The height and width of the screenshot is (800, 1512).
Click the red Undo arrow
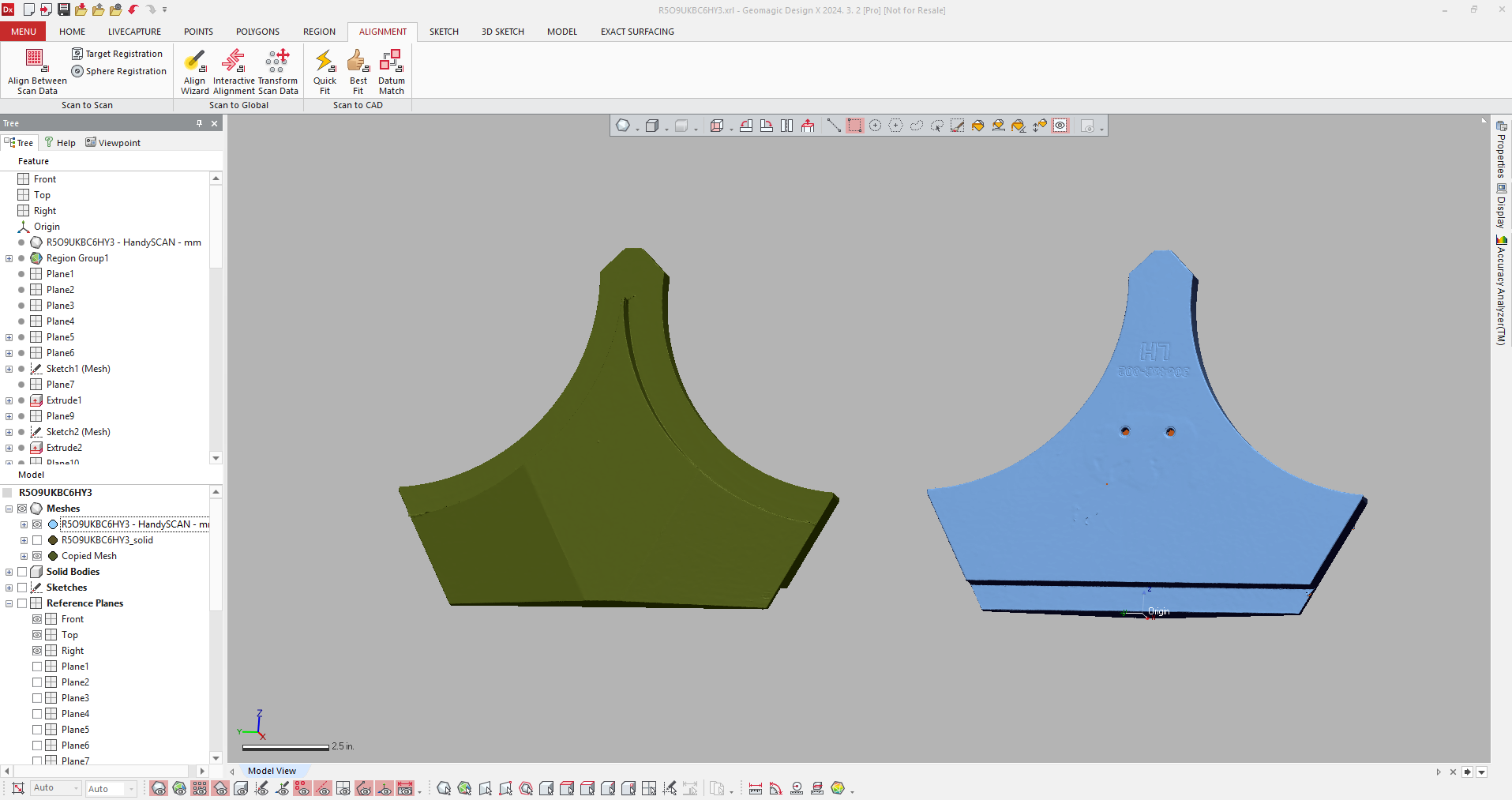[x=133, y=9]
